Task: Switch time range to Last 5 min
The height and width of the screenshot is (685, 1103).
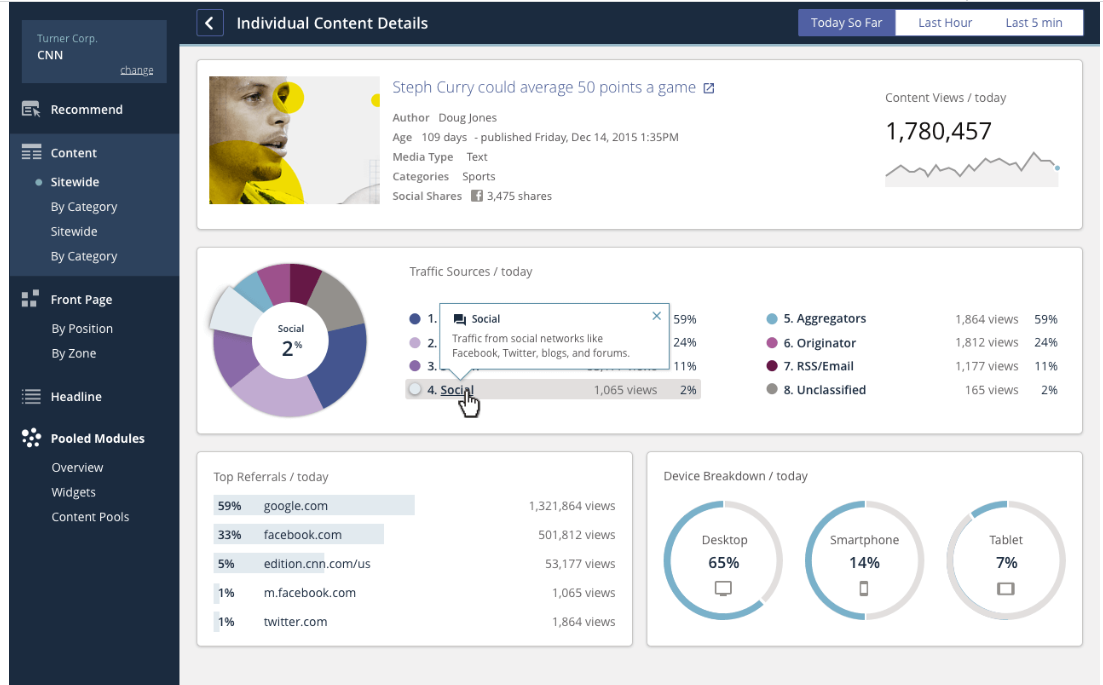Action: point(1033,23)
